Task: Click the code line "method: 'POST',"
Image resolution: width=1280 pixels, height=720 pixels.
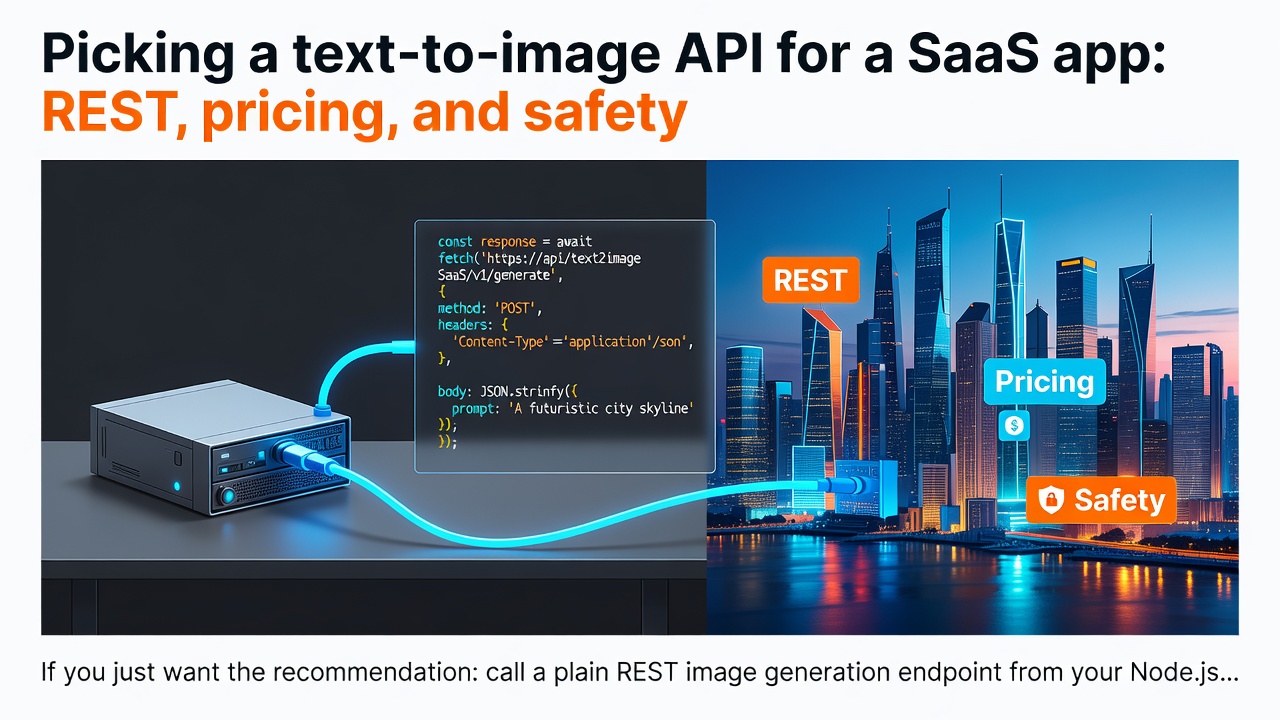Action: pyautogui.click(x=489, y=309)
